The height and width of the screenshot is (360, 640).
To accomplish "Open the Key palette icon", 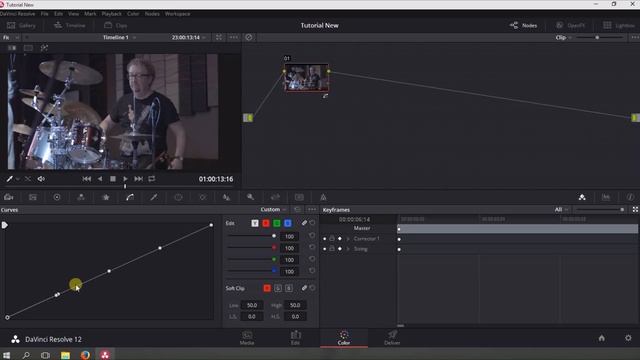I will tap(251, 197).
